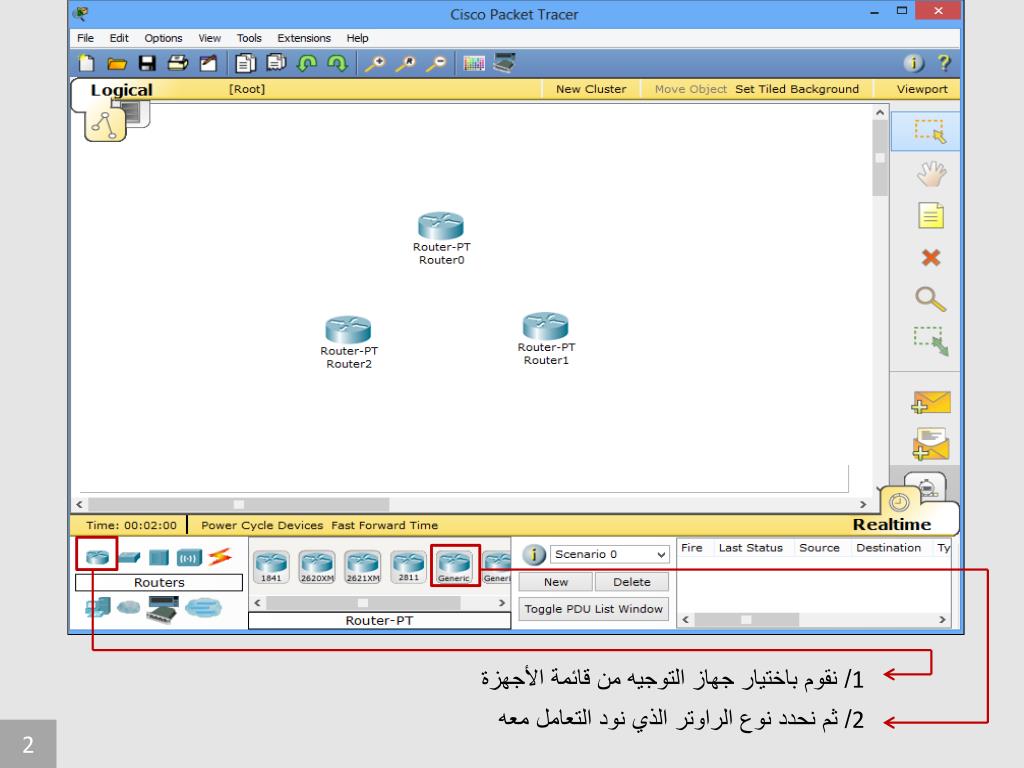Screen dimensions: 1024x768
Task: Click the New Cluster button
Action: 591,89
